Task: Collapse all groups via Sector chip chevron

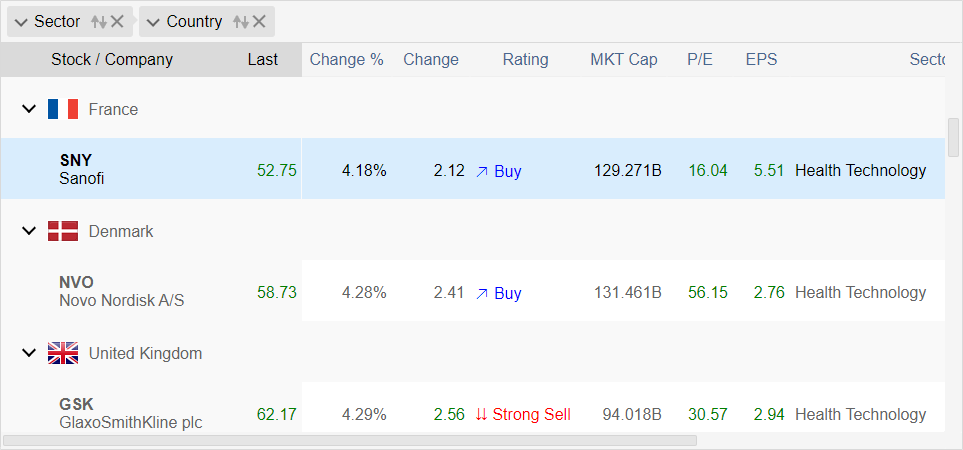Action: point(21,23)
